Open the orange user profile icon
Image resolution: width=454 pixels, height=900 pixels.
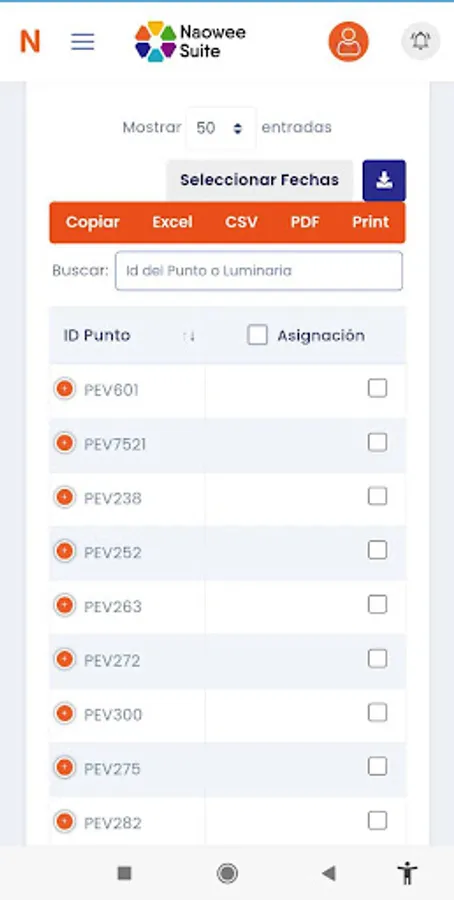tap(348, 42)
